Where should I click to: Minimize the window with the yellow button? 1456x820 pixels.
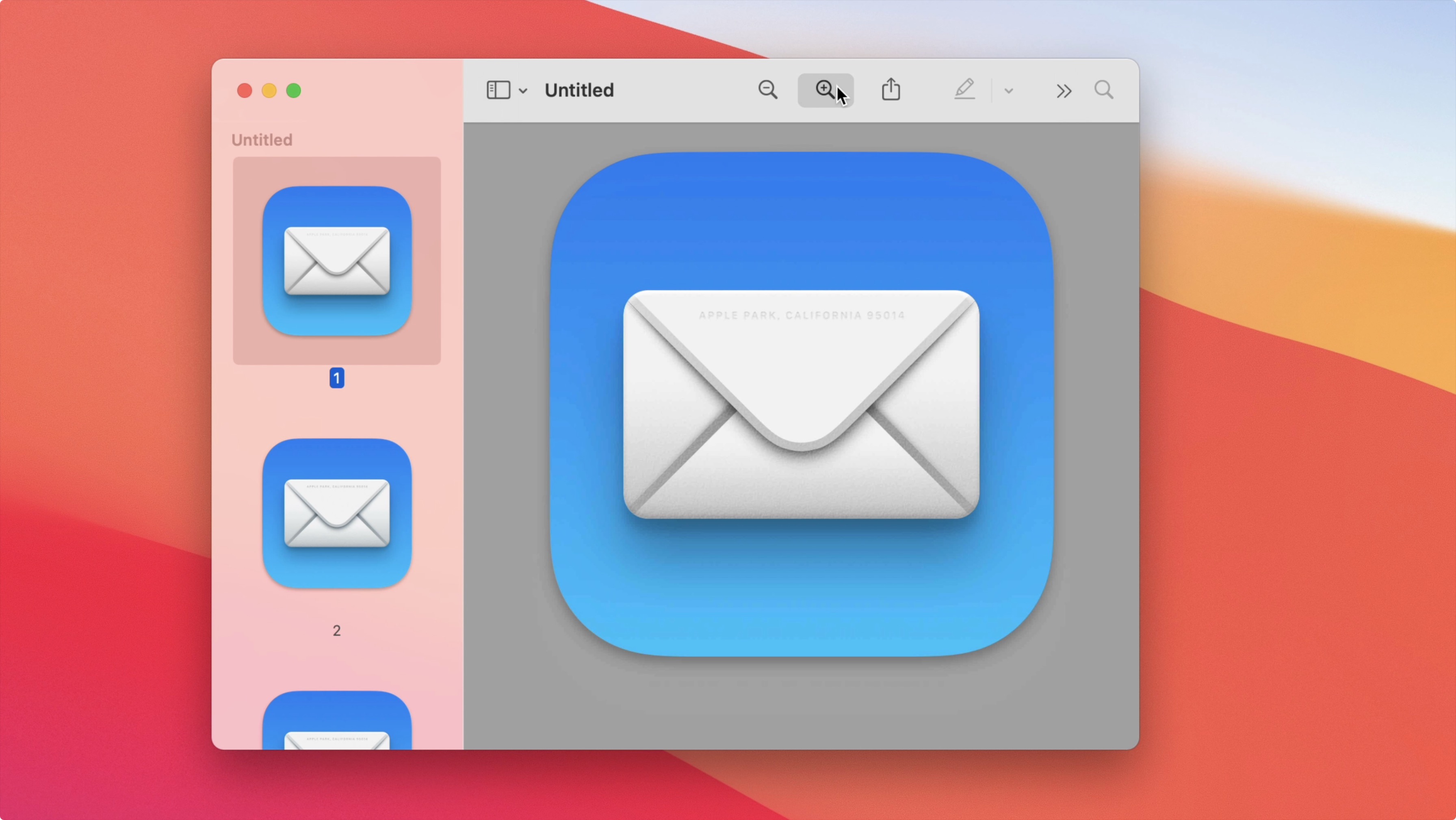coord(269,91)
